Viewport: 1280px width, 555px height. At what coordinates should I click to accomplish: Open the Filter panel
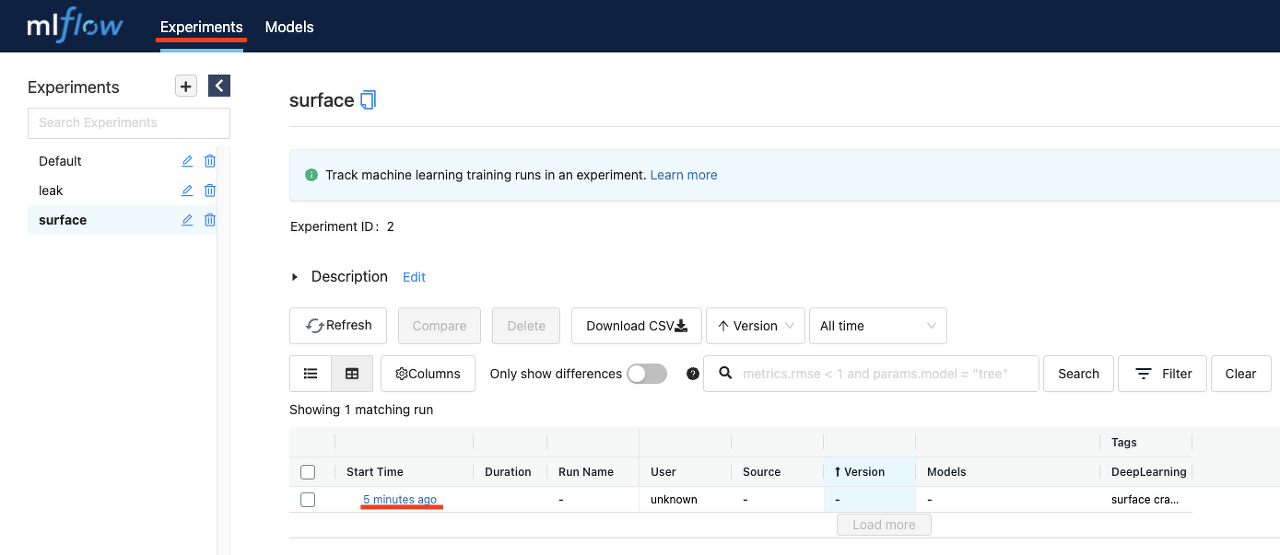point(1163,374)
